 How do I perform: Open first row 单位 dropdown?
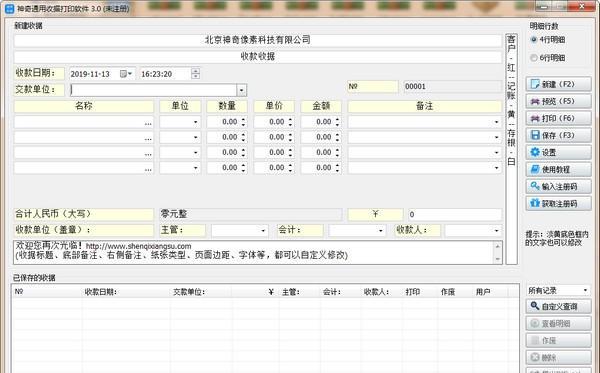click(x=196, y=122)
